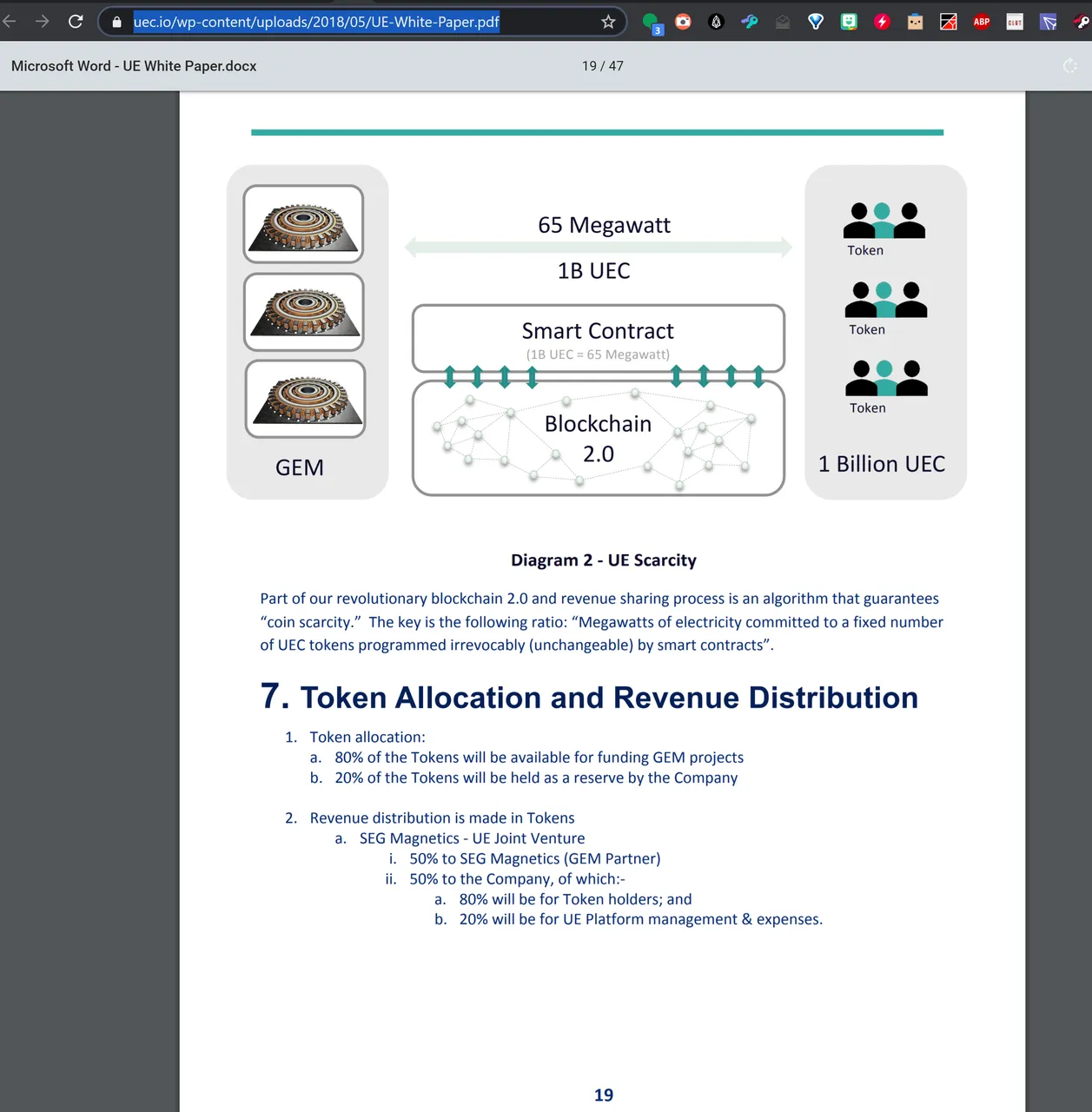Click '50% to SEG Magnetics (GEM Partner)'
The height and width of the screenshot is (1112, 1092).
(535, 858)
